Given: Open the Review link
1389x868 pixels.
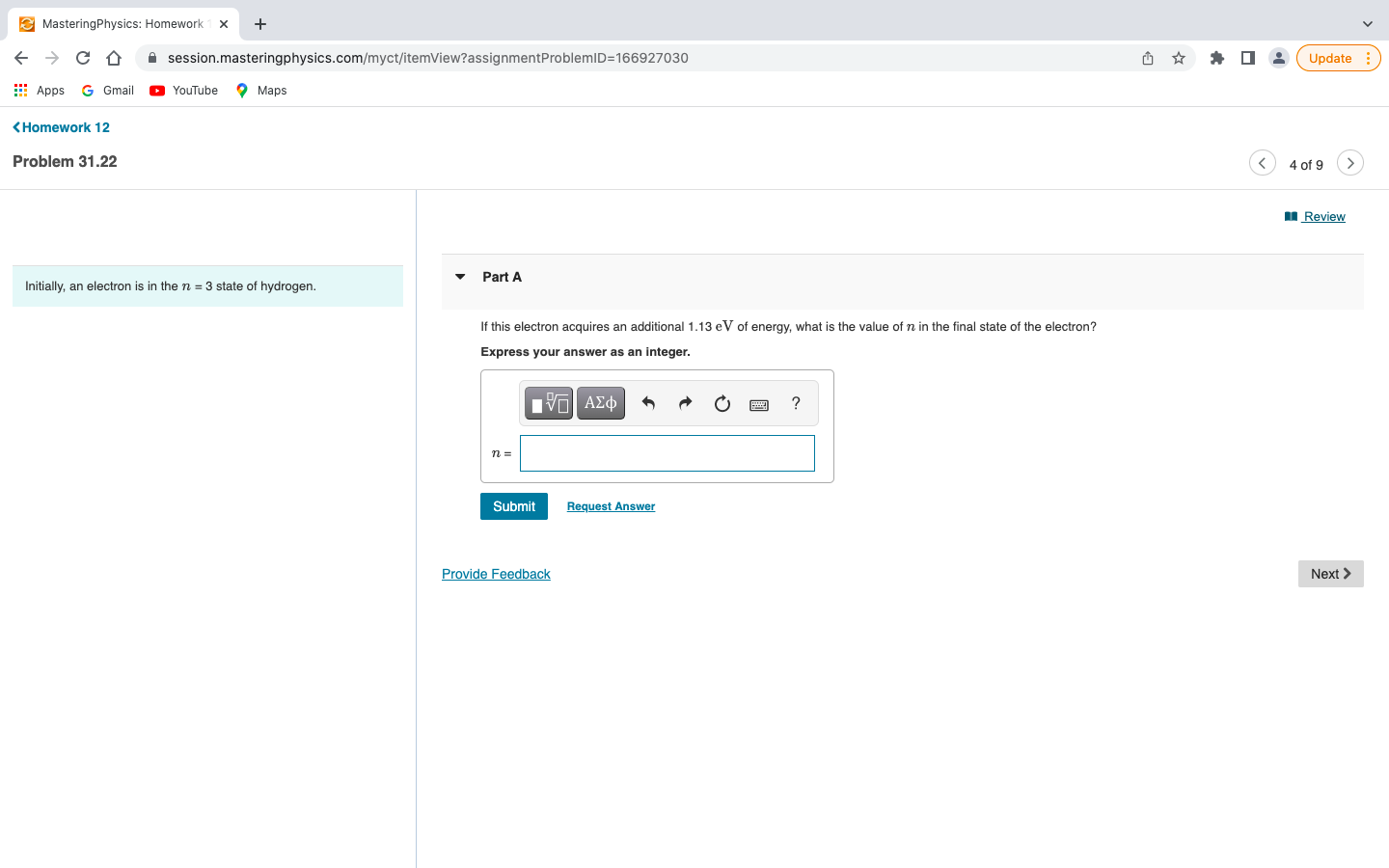Looking at the screenshot, I should point(1315,217).
